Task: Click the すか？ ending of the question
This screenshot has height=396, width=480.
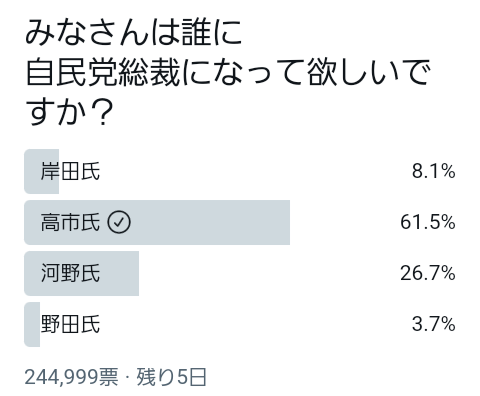Action: pos(69,112)
